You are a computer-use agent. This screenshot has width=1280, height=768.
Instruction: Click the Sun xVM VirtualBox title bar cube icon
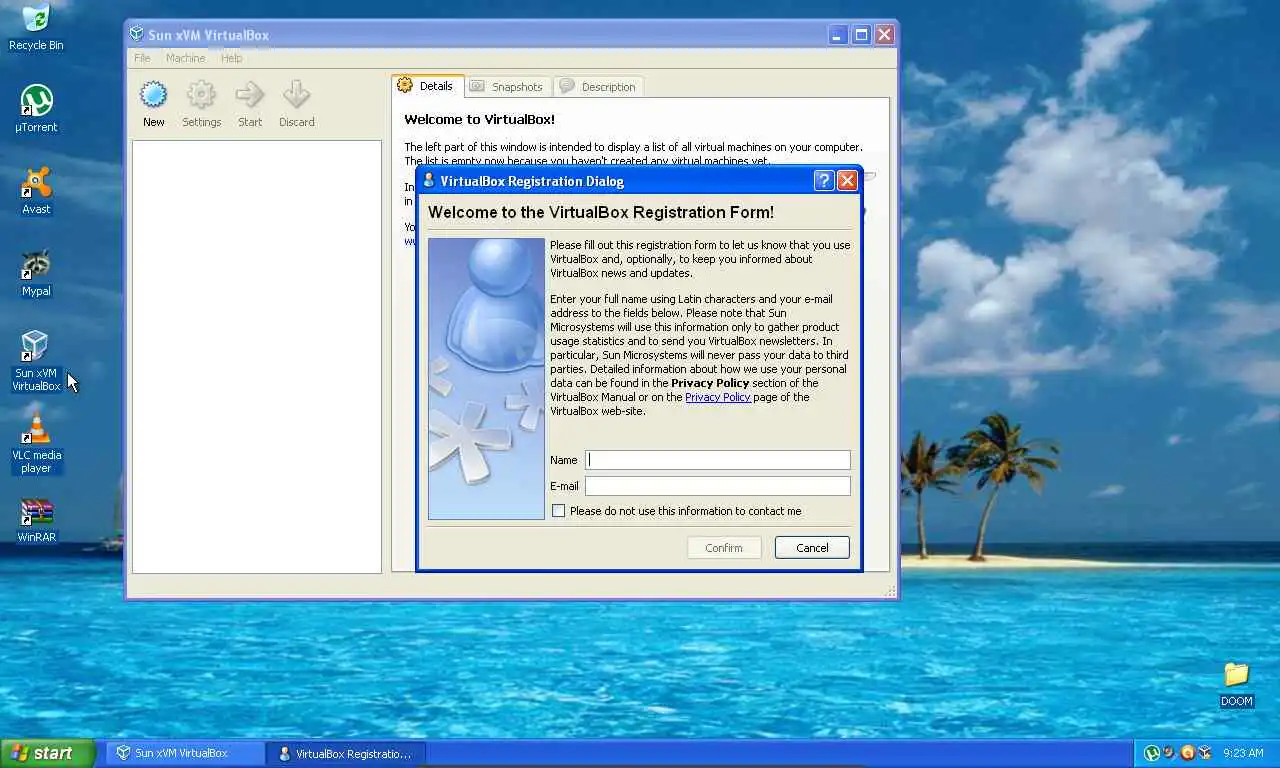click(136, 34)
